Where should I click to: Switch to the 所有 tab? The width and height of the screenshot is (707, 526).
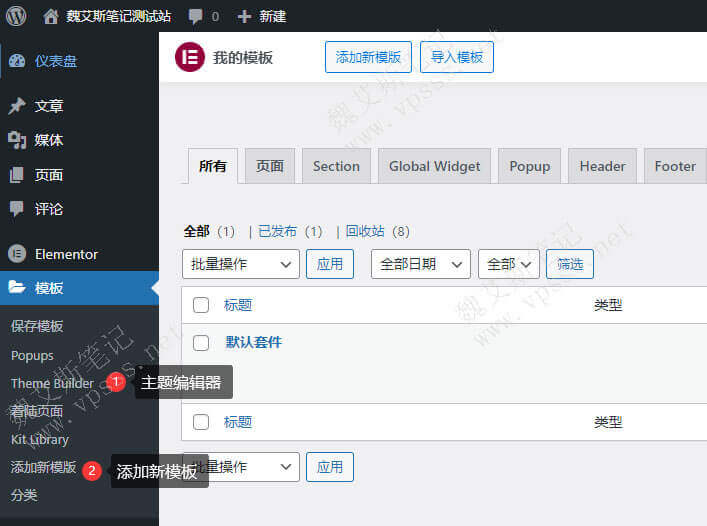[x=212, y=166]
